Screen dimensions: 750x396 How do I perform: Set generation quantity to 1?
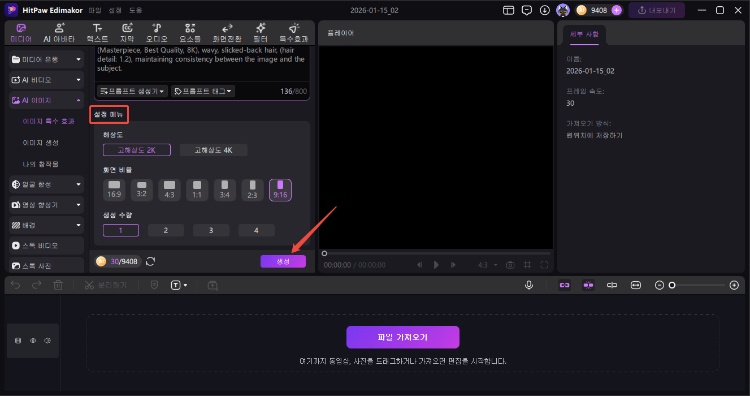pyautogui.click(x=121, y=231)
